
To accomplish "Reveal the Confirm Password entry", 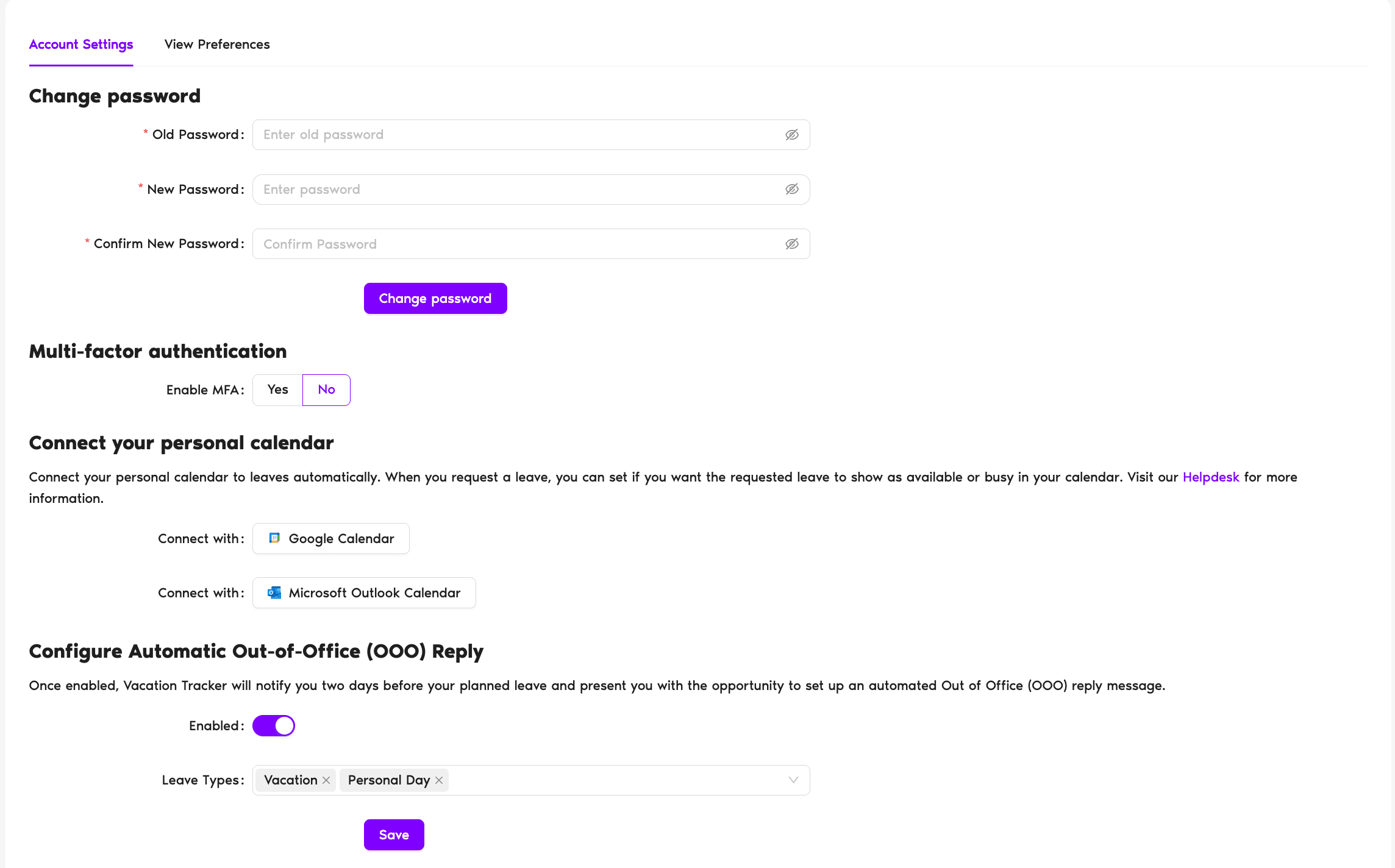I will [x=791, y=243].
